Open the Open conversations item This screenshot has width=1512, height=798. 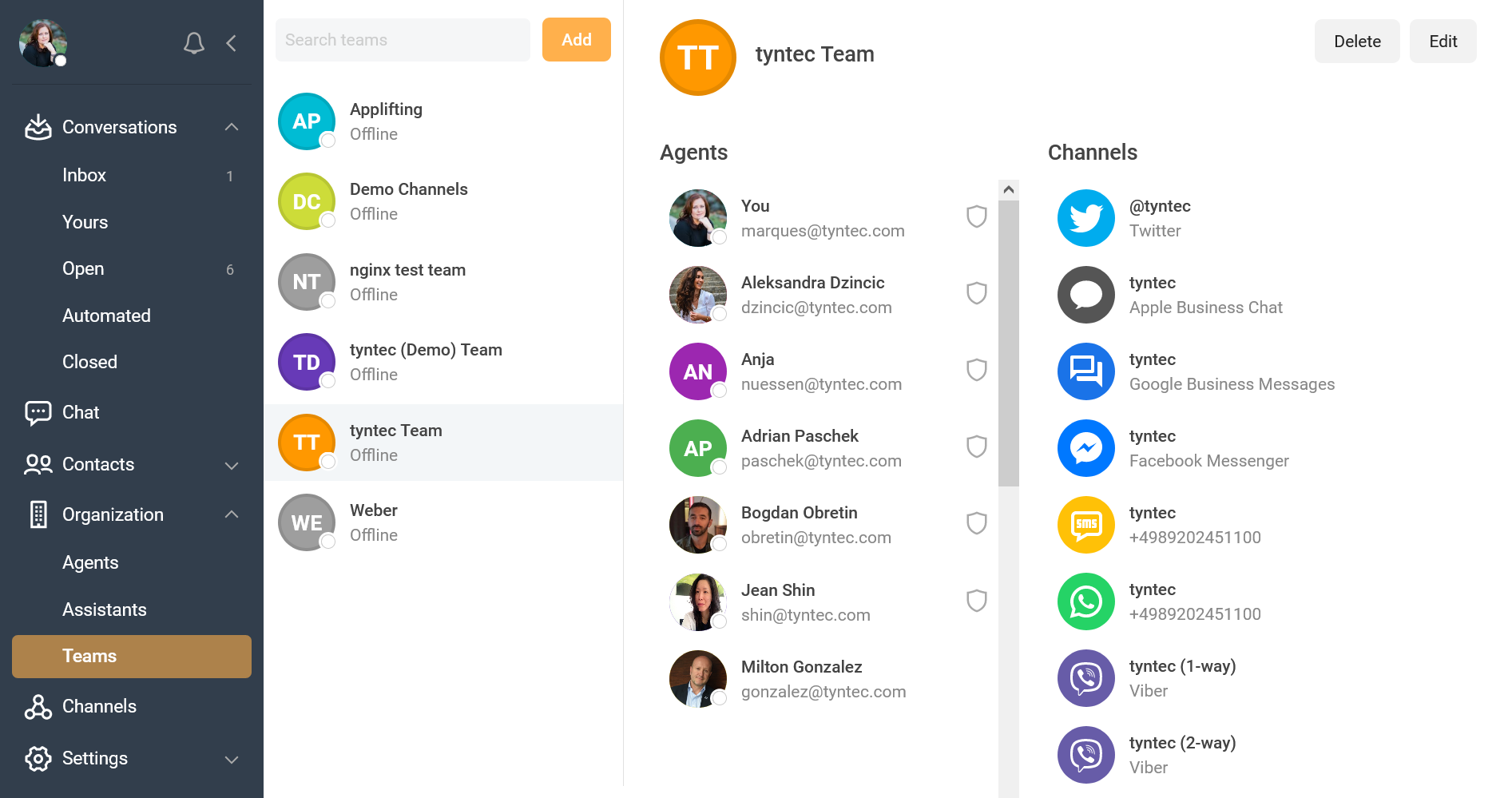132,268
